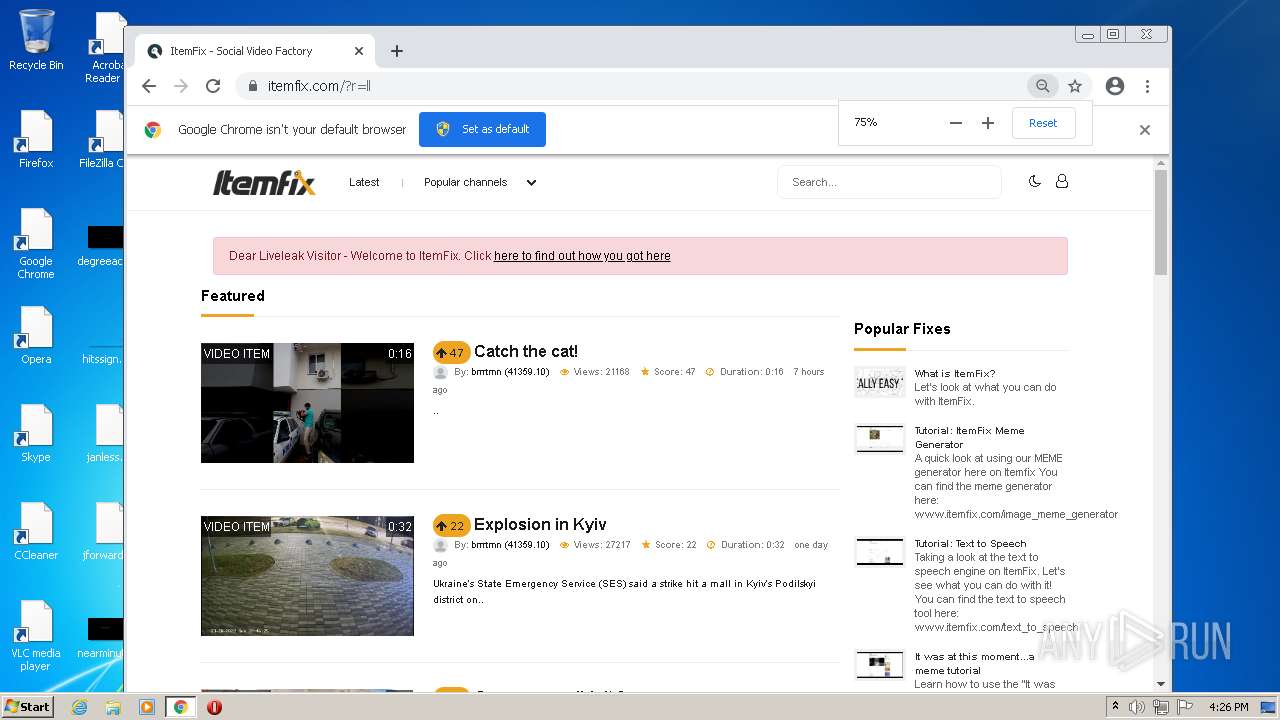This screenshot has width=1280, height=720.
Task: Reset page zoom level
Action: click(x=1043, y=123)
